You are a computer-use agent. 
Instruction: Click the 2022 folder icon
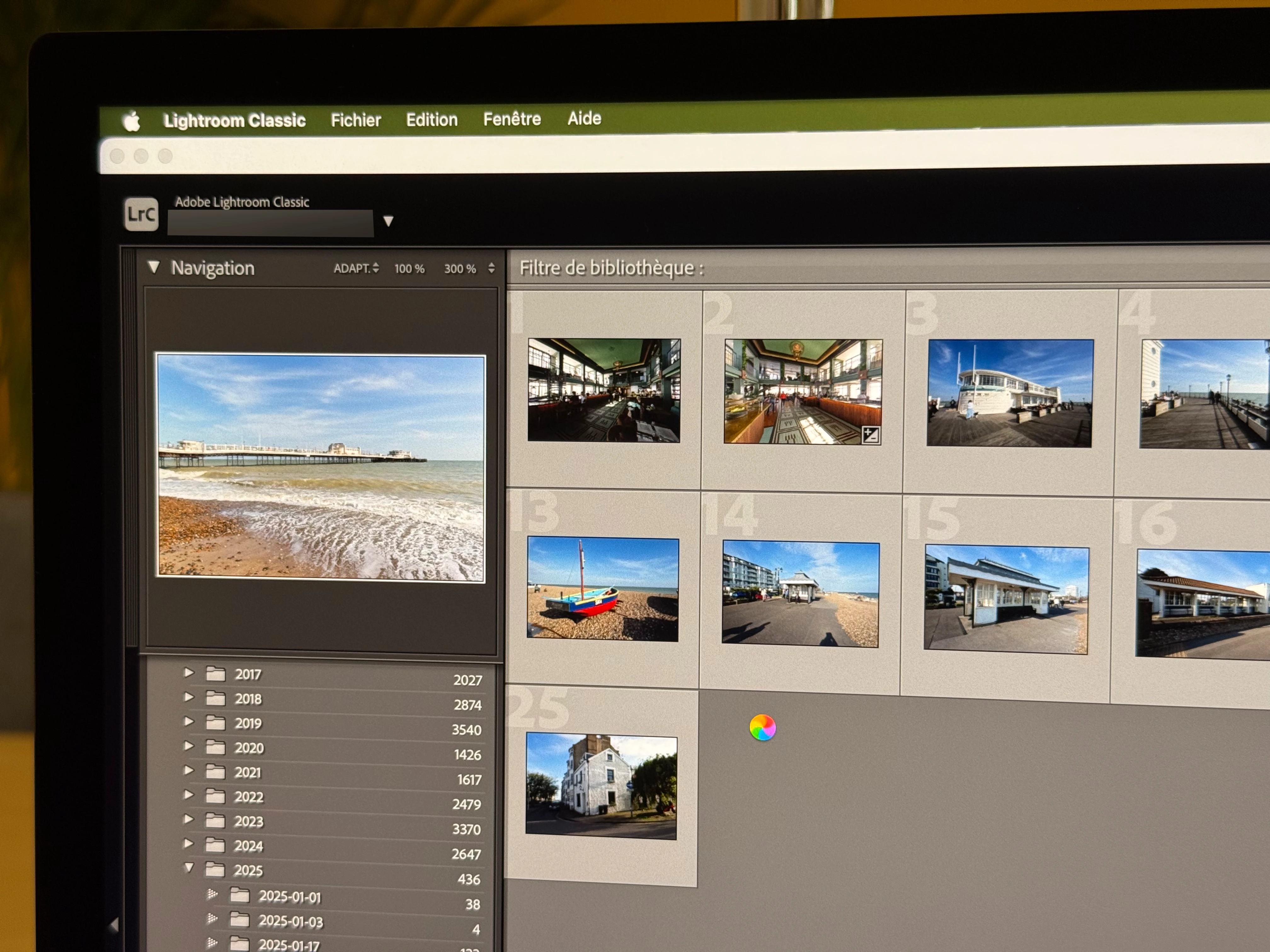pos(216,796)
